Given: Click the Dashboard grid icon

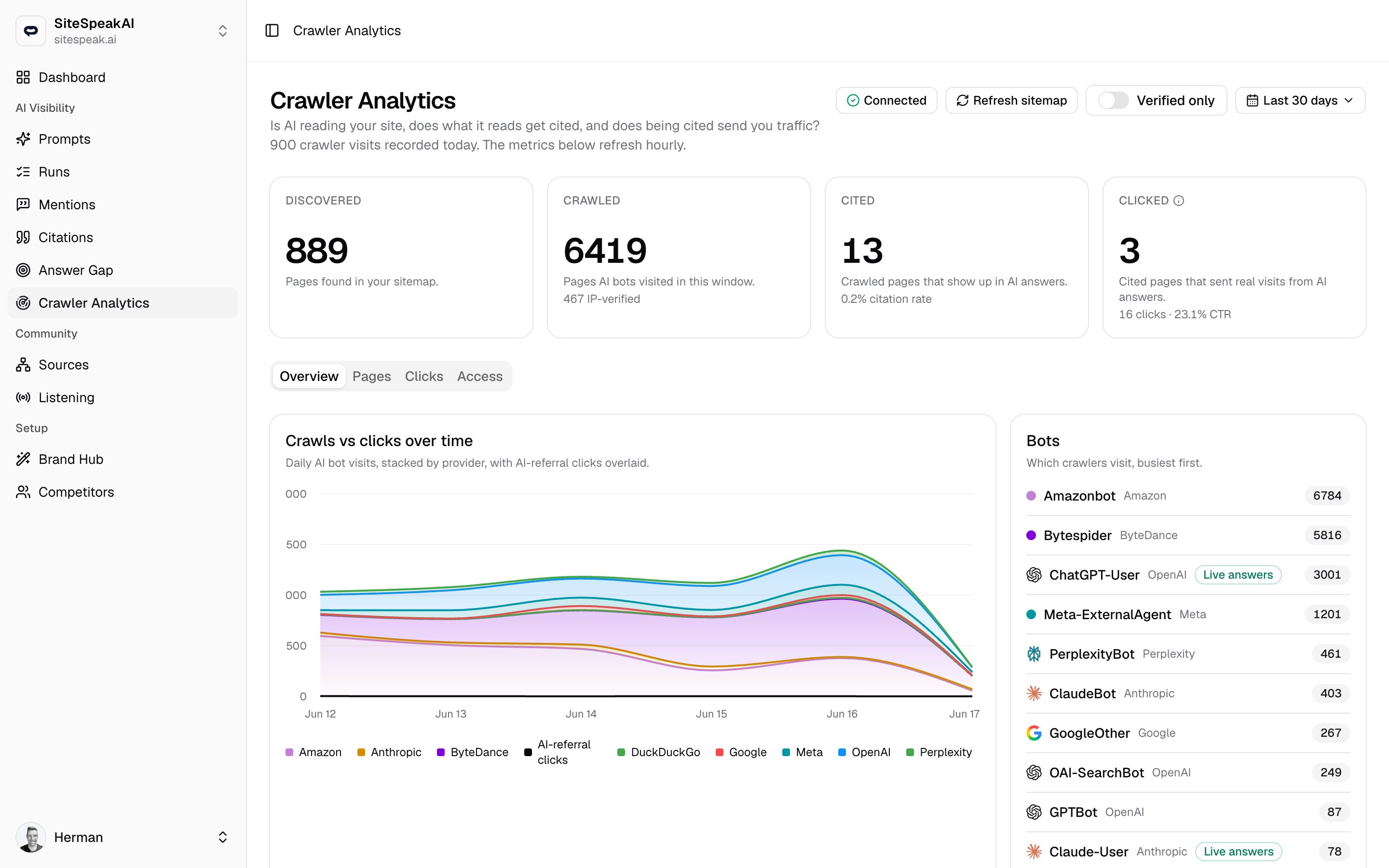Looking at the screenshot, I should pos(23,78).
